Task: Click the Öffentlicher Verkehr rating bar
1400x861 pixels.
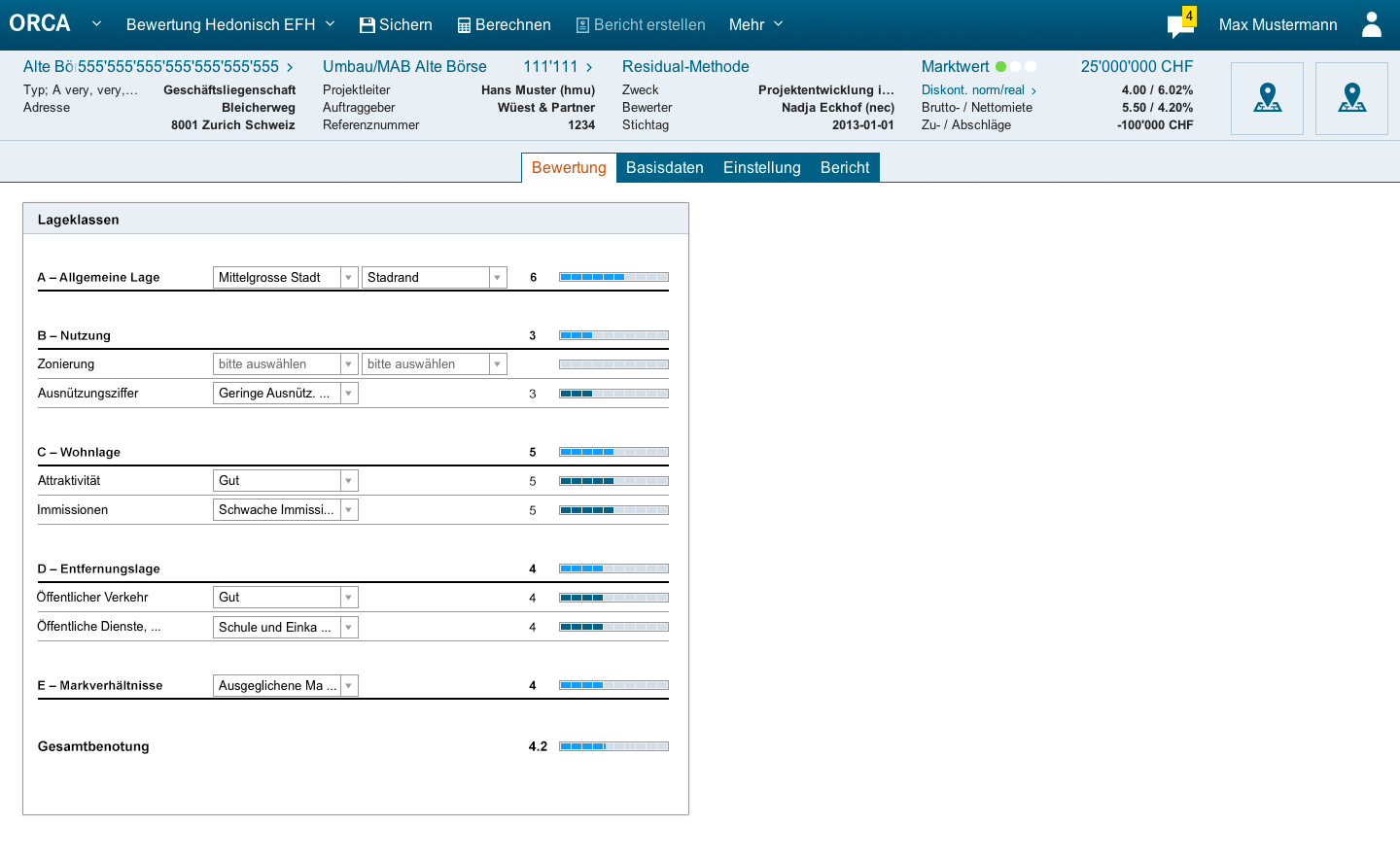Action: [x=613, y=598]
